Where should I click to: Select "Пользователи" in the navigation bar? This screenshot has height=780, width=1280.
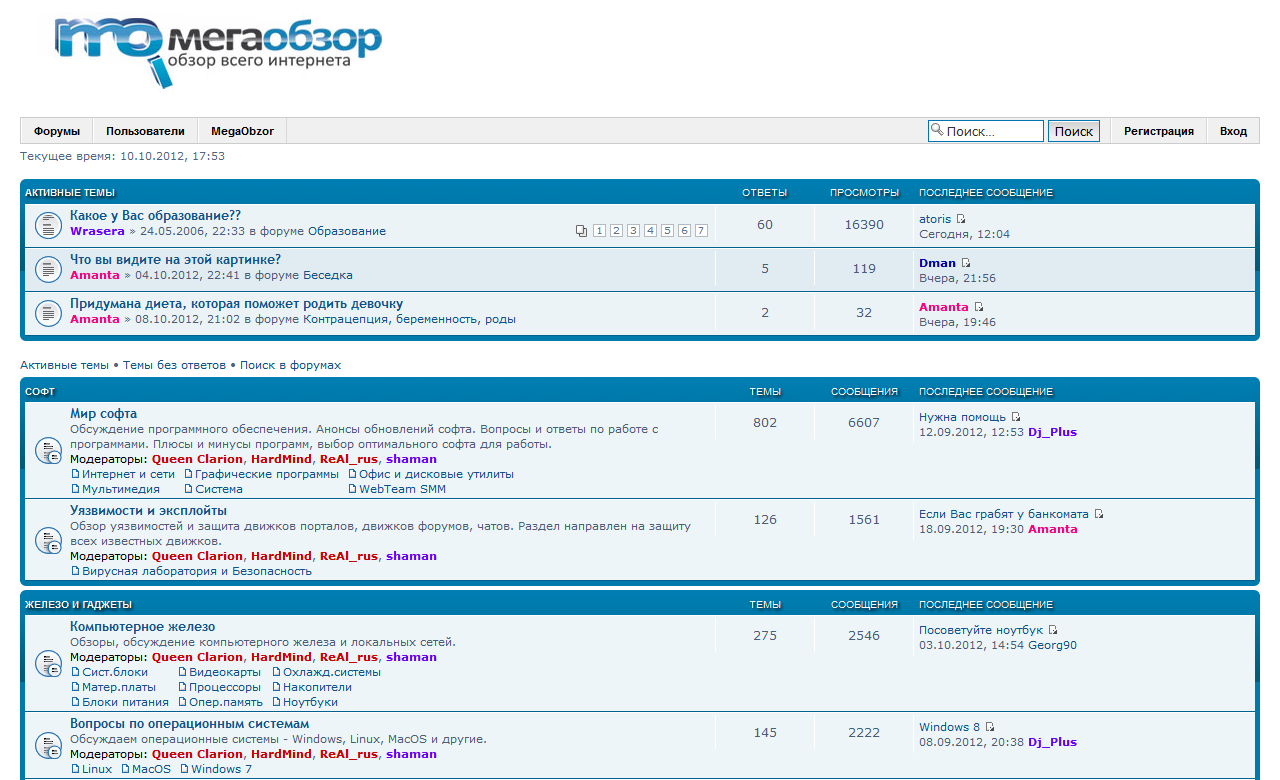(145, 131)
